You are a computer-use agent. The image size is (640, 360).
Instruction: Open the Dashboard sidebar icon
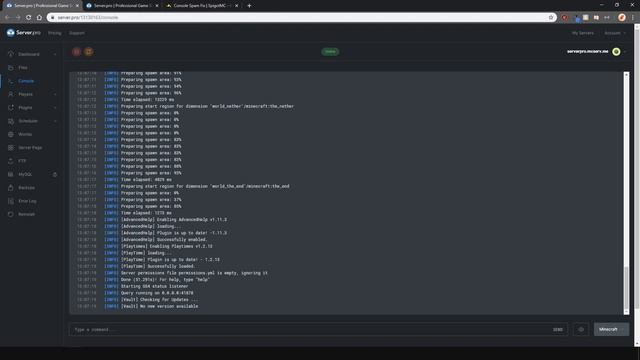pos(11,54)
